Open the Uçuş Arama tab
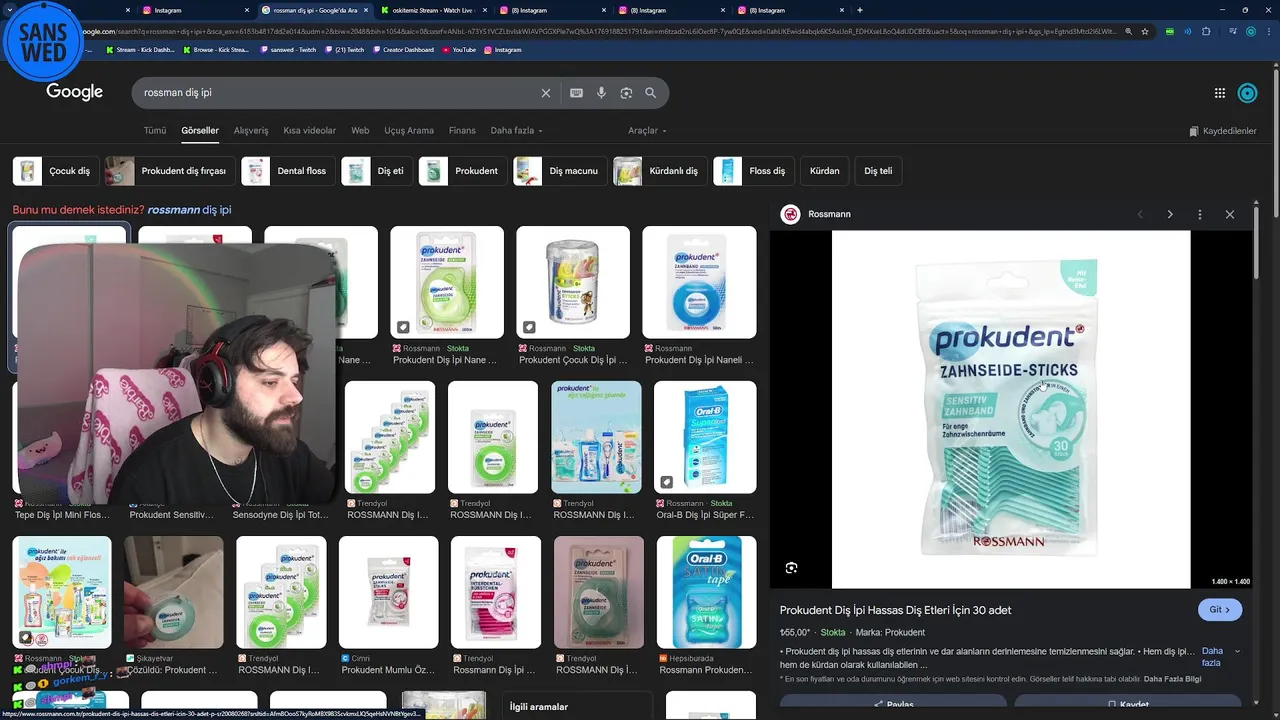 click(409, 131)
